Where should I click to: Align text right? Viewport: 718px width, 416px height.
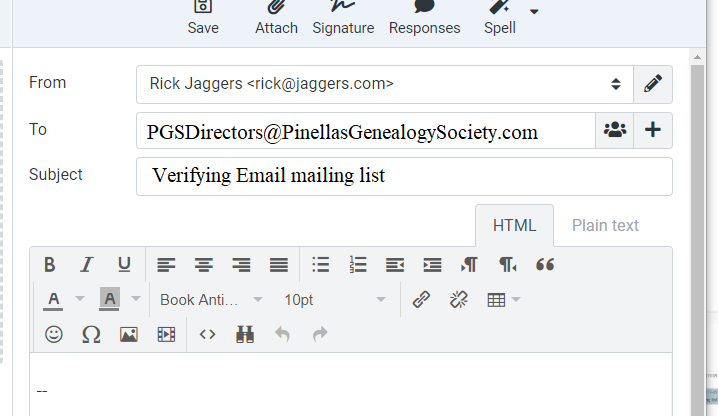(241, 265)
